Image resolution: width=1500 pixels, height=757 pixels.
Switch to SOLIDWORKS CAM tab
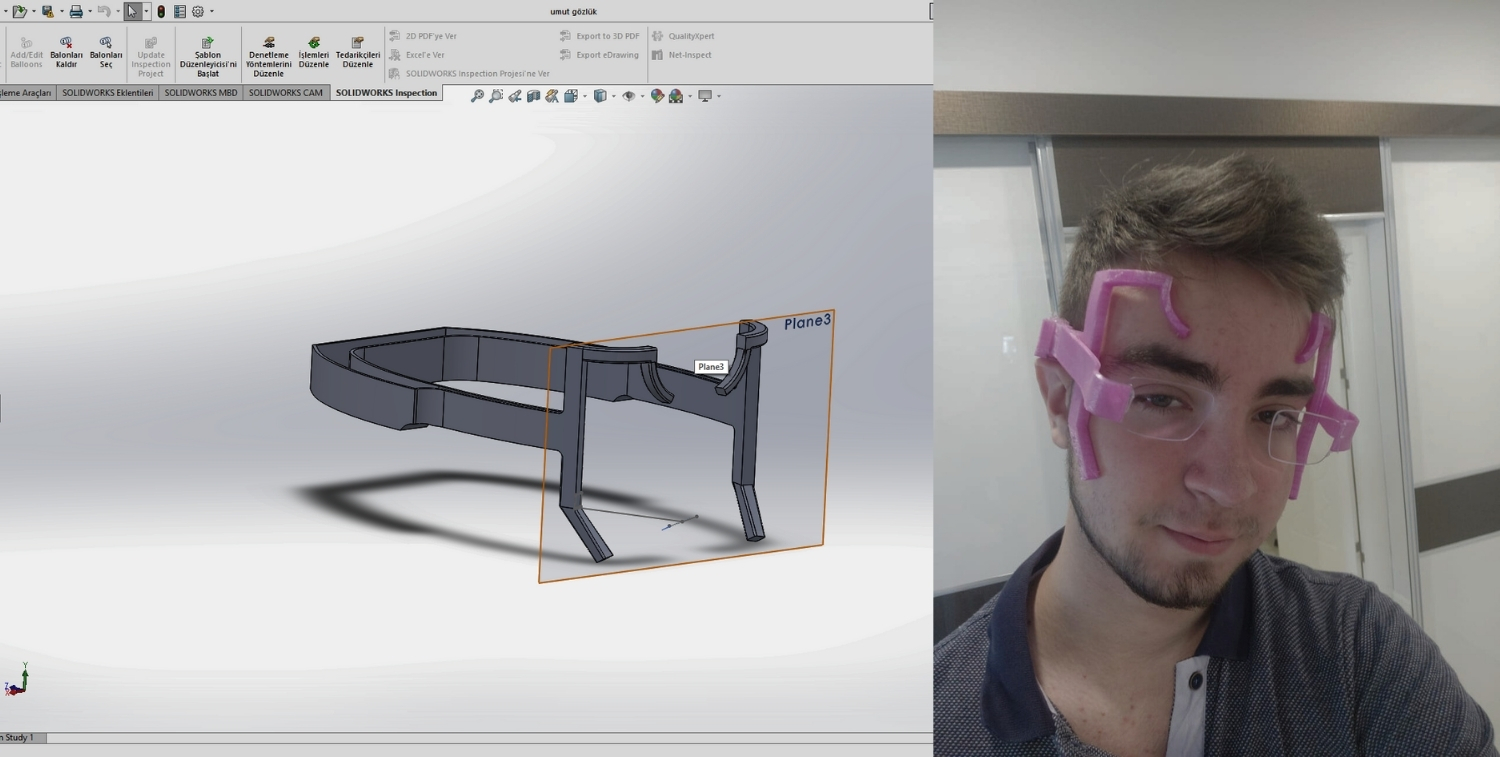286,93
